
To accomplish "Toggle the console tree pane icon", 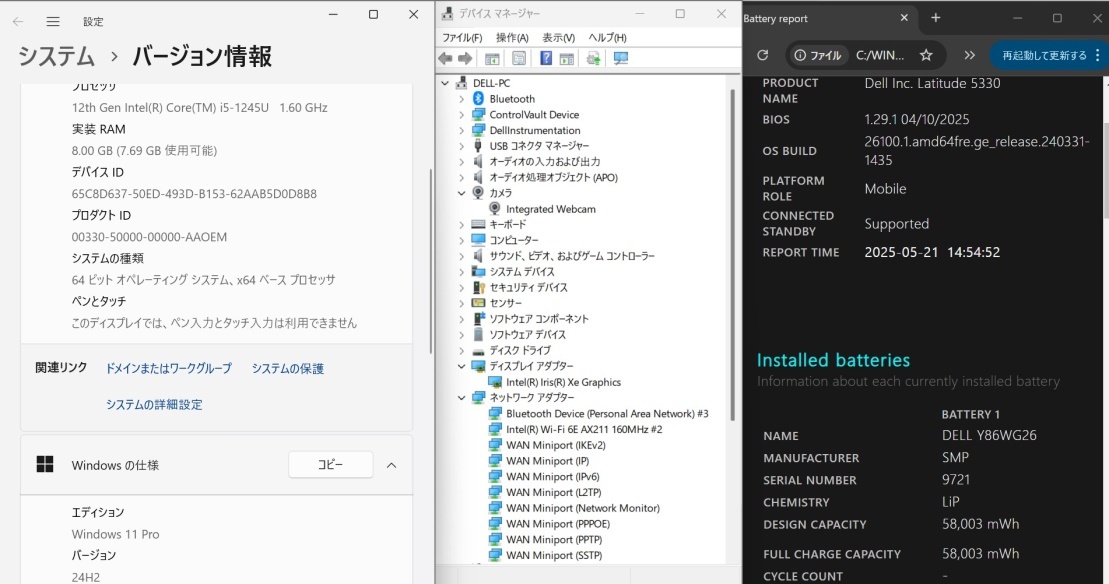I will click(492, 59).
